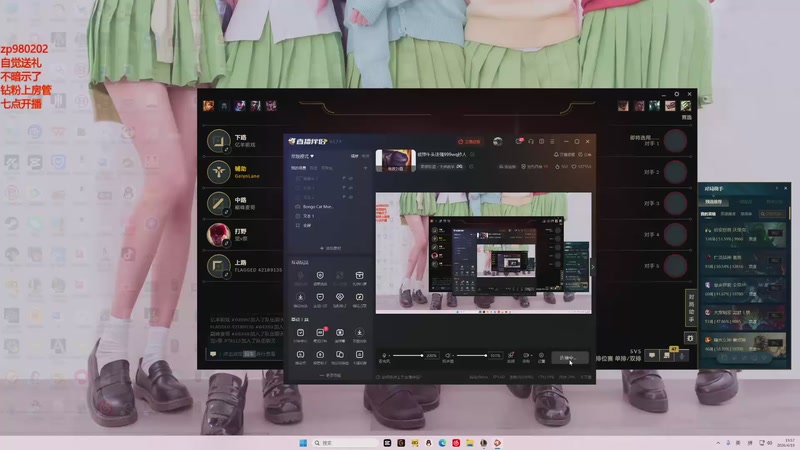Open the 对局助手 vertical side tab
Image resolution: width=800 pixels, height=450 pixels.
pos(691,308)
